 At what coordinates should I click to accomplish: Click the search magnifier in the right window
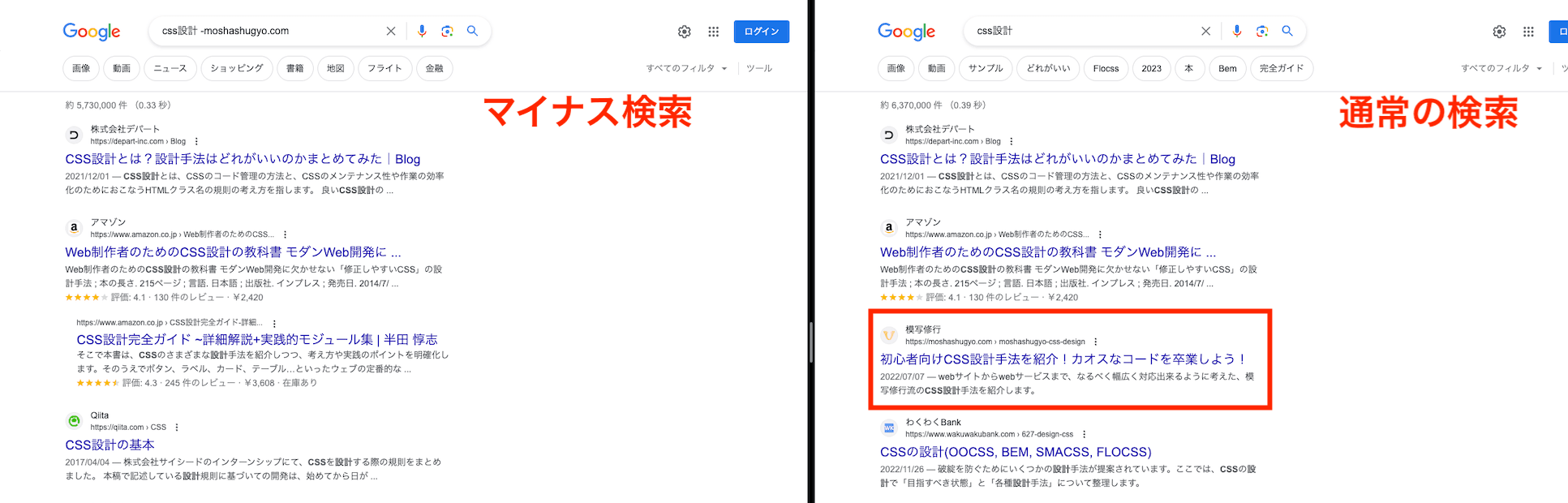[x=1287, y=31]
